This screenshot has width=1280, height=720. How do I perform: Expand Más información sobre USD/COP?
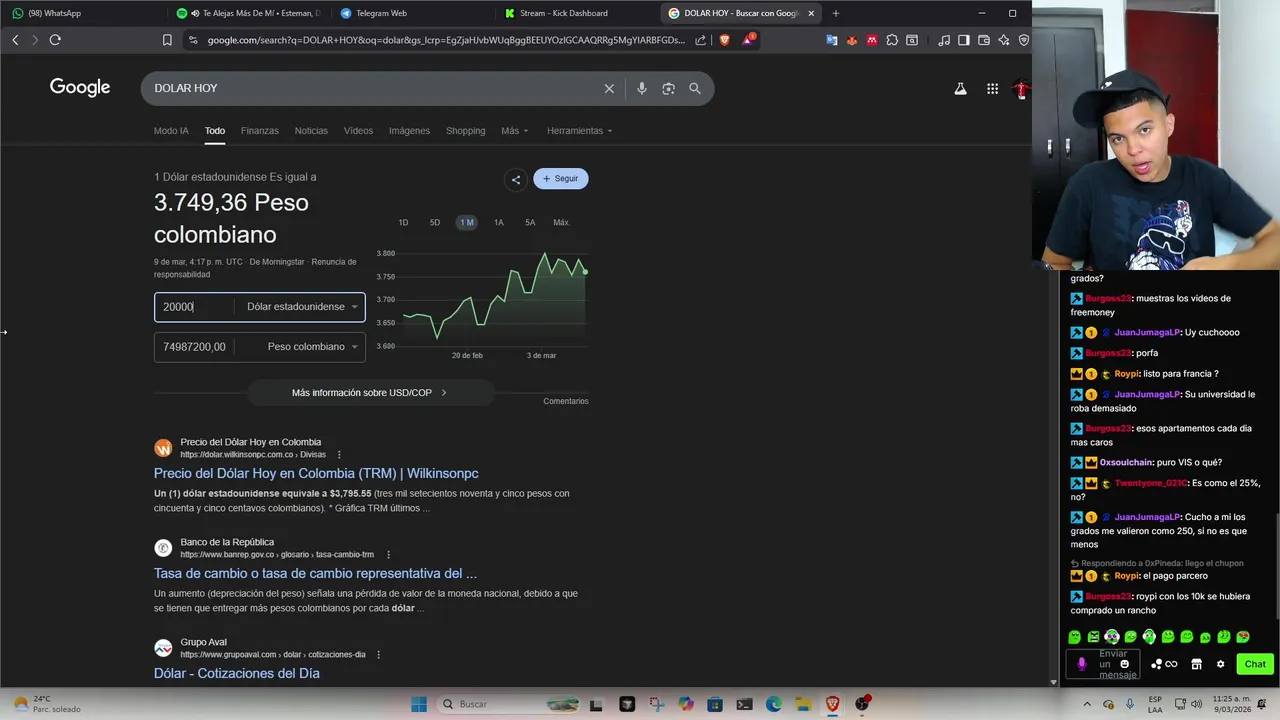370,393
